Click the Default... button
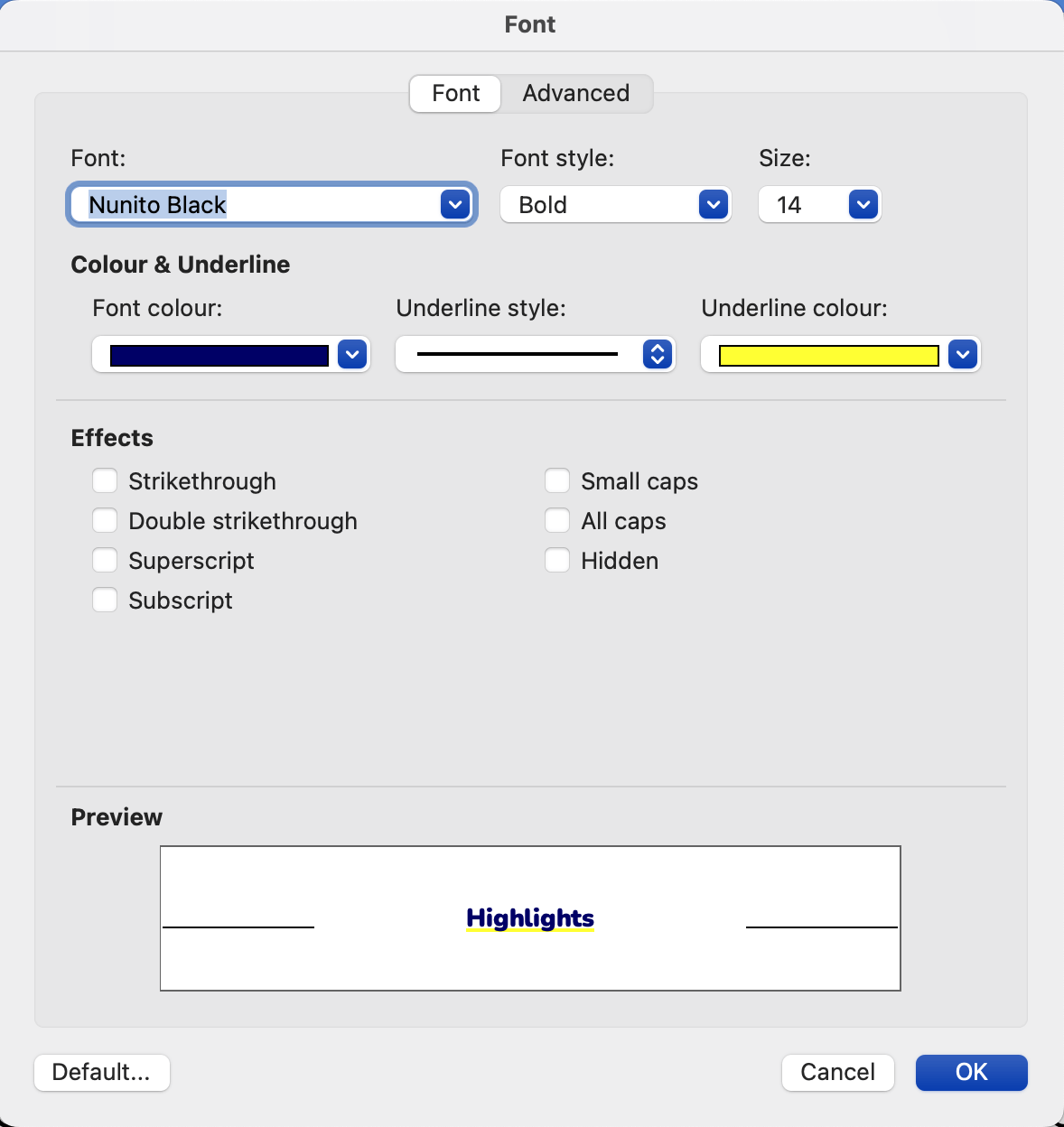The width and height of the screenshot is (1064, 1127). pyautogui.click(x=102, y=1072)
